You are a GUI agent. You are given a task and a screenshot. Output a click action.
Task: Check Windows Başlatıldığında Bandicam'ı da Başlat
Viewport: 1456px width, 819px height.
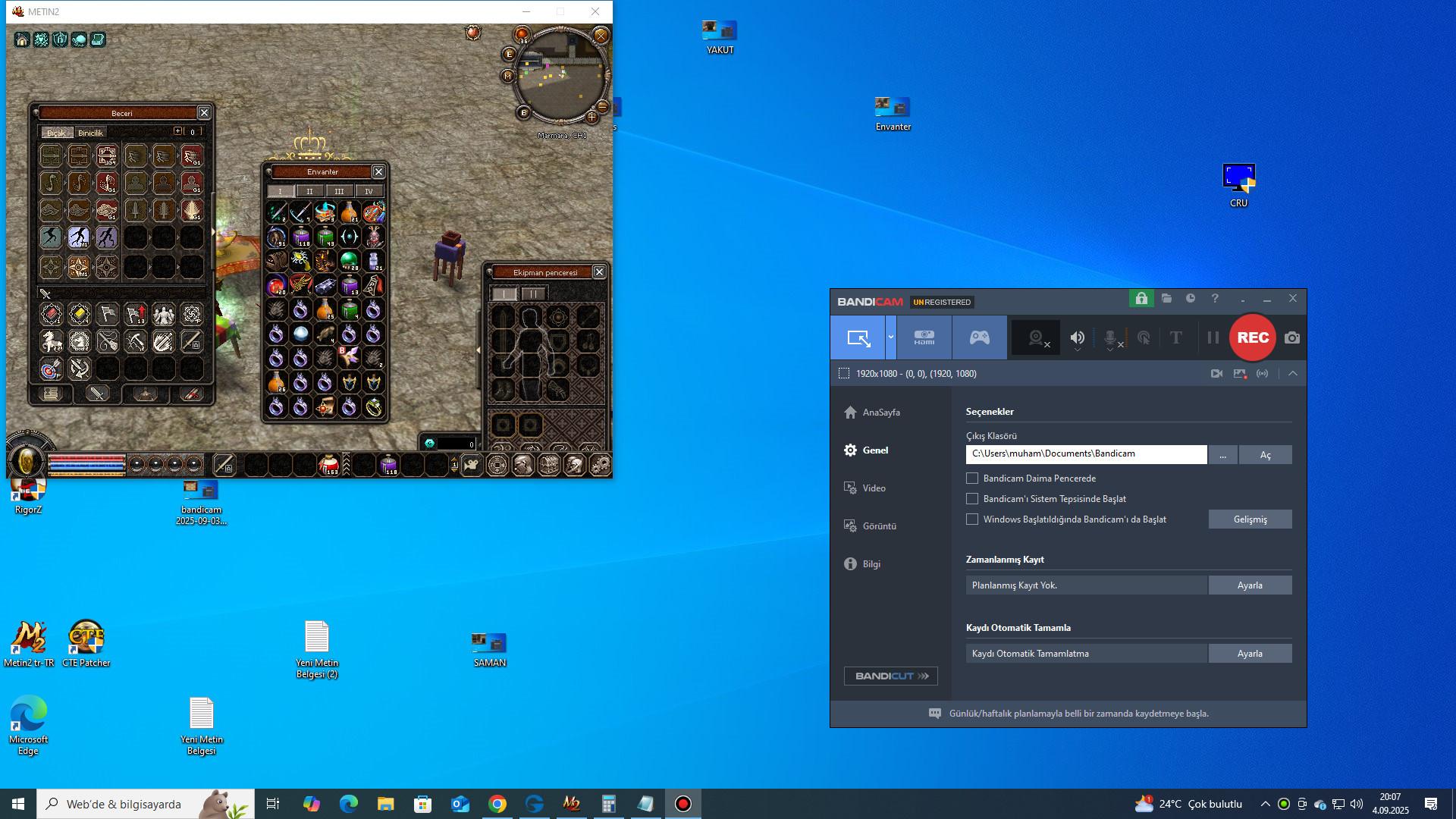click(x=972, y=519)
